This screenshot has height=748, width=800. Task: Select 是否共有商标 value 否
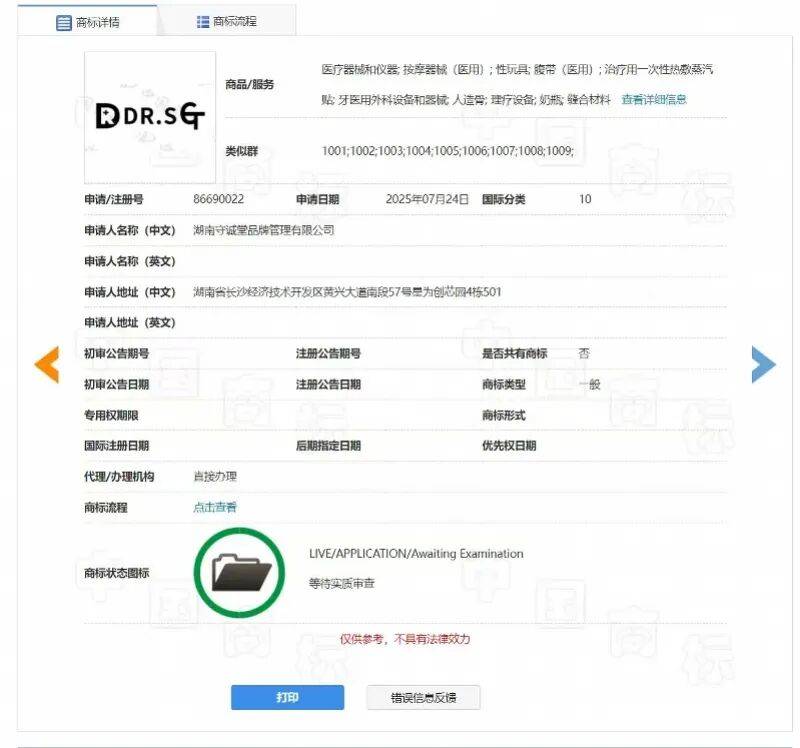[x=584, y=353]
